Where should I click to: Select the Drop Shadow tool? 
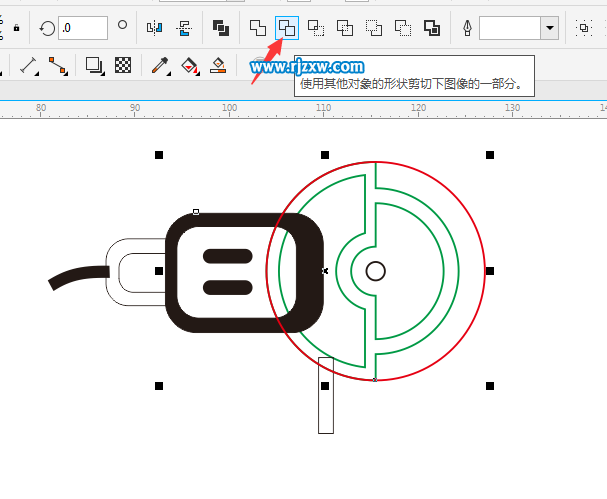(95, 66)
